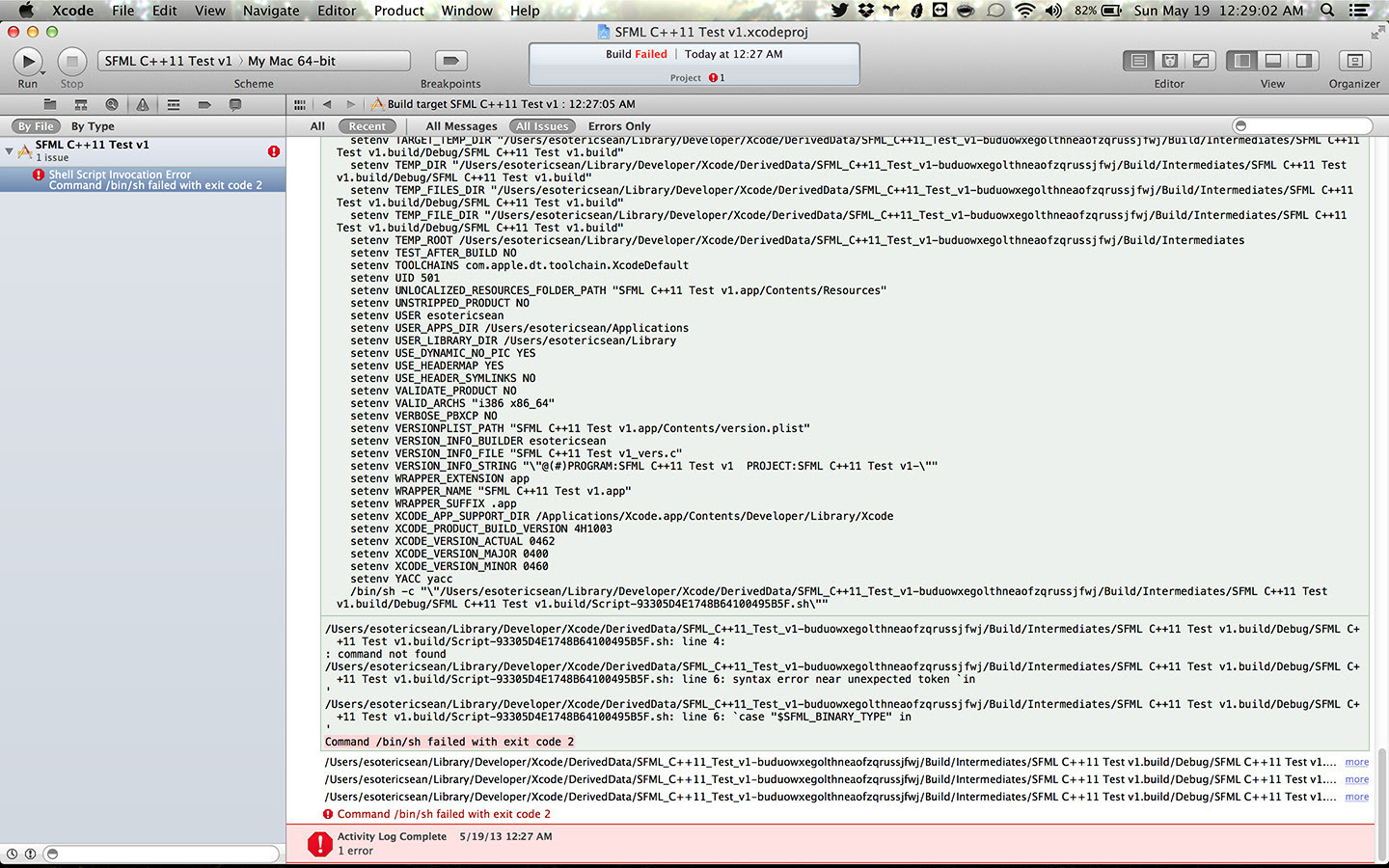The height and width of the screenshot is (868, 1389).
Task: Go forward with the right arrow in jump bar
Action: (x=351, y=104)
